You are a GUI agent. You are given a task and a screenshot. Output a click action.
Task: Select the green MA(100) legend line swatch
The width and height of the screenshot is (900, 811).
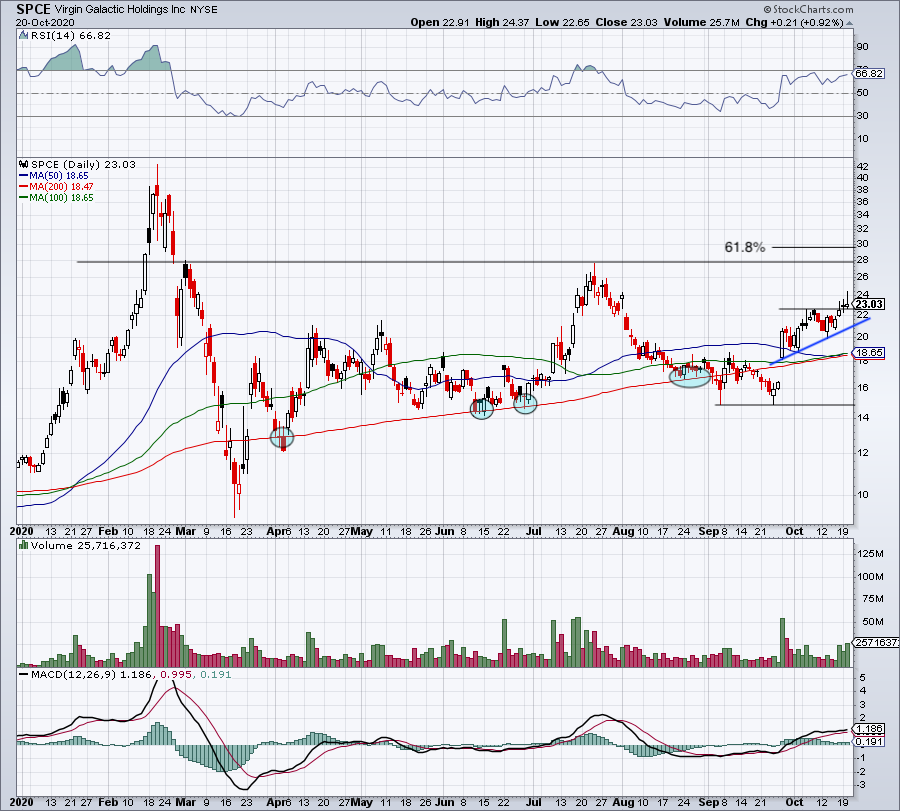coord(24,197)
